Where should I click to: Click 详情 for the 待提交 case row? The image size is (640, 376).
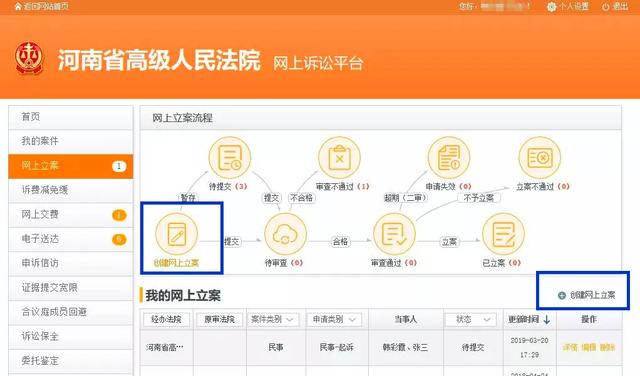[x=570, y=347]
